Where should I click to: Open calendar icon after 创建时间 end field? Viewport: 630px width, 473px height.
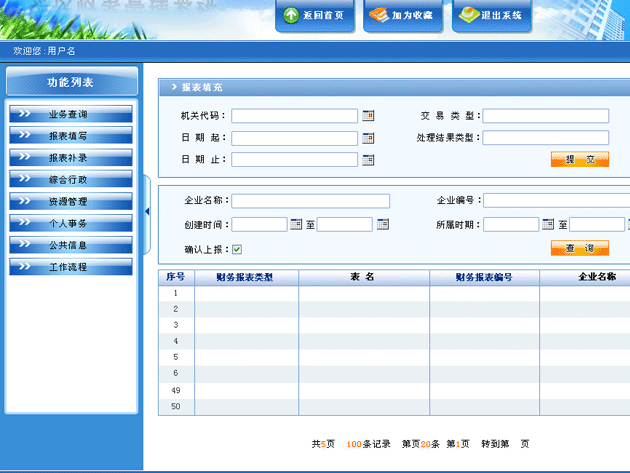[x=382, y=224]
